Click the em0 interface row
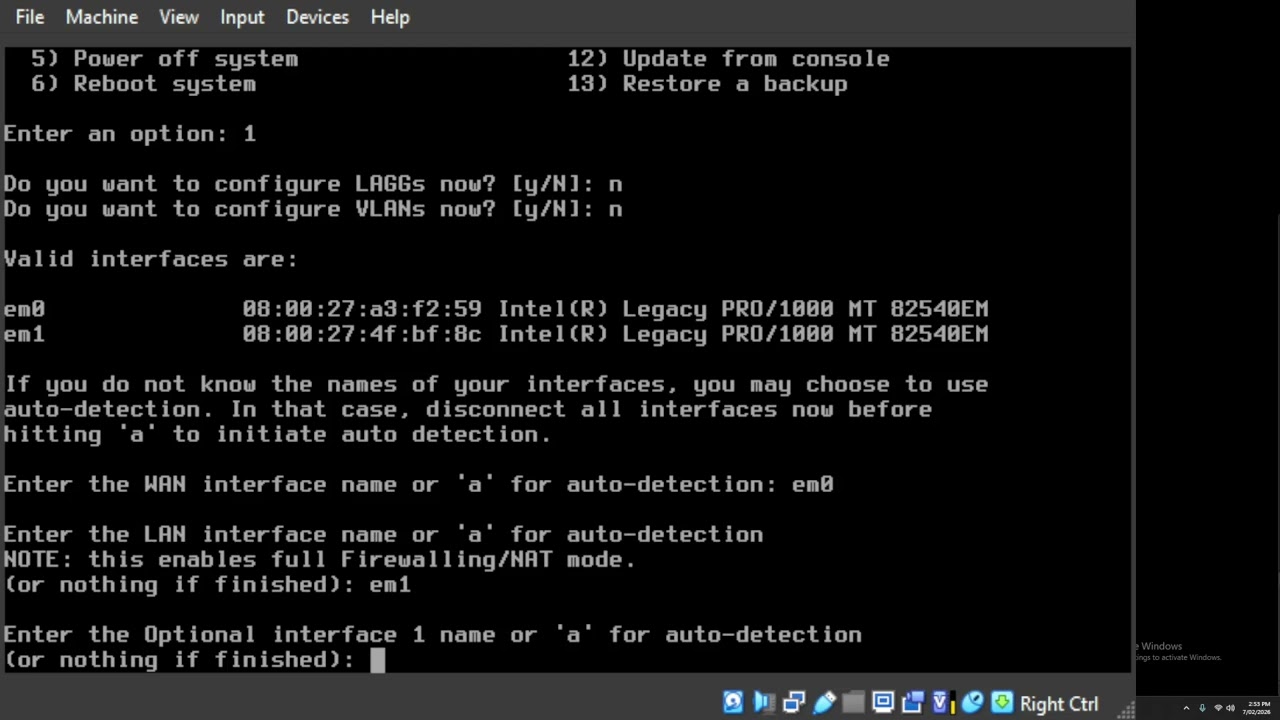 (x=496, y=309)
